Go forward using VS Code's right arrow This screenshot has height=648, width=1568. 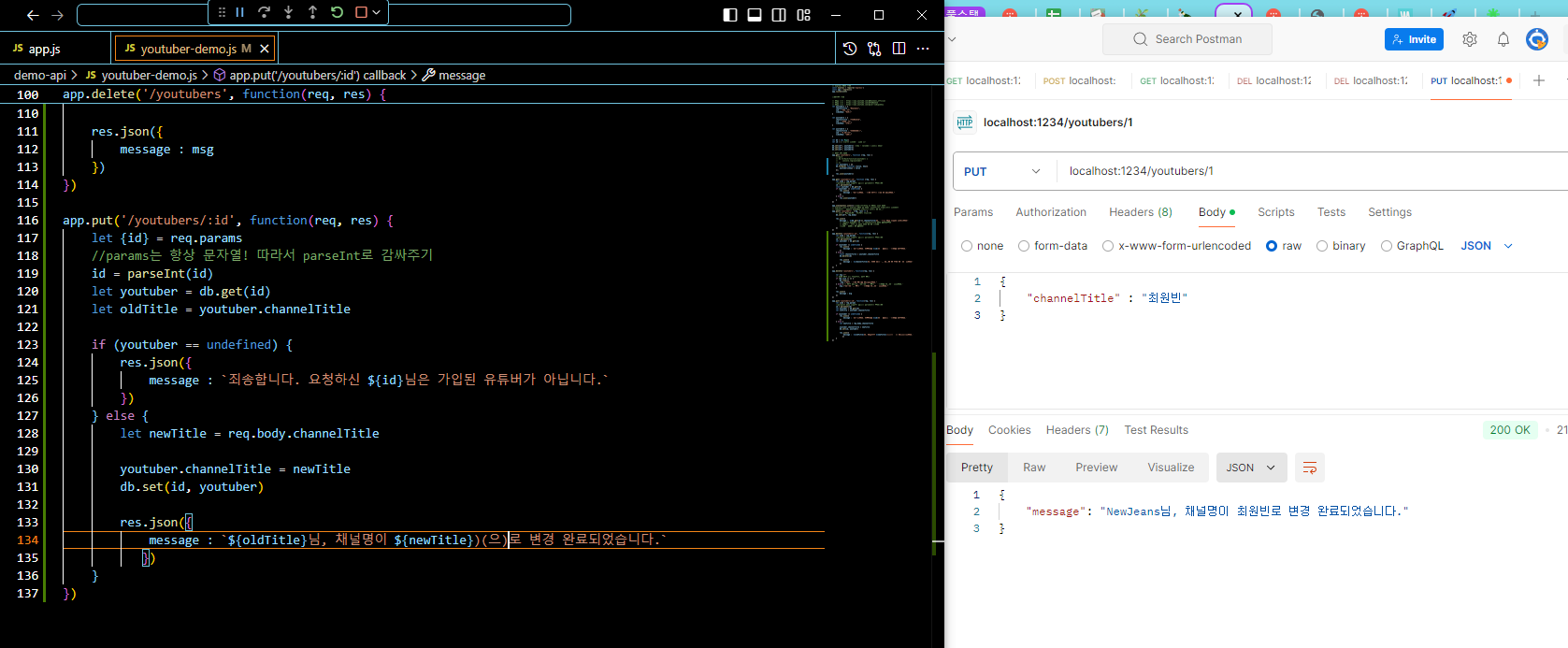[57, 15]
